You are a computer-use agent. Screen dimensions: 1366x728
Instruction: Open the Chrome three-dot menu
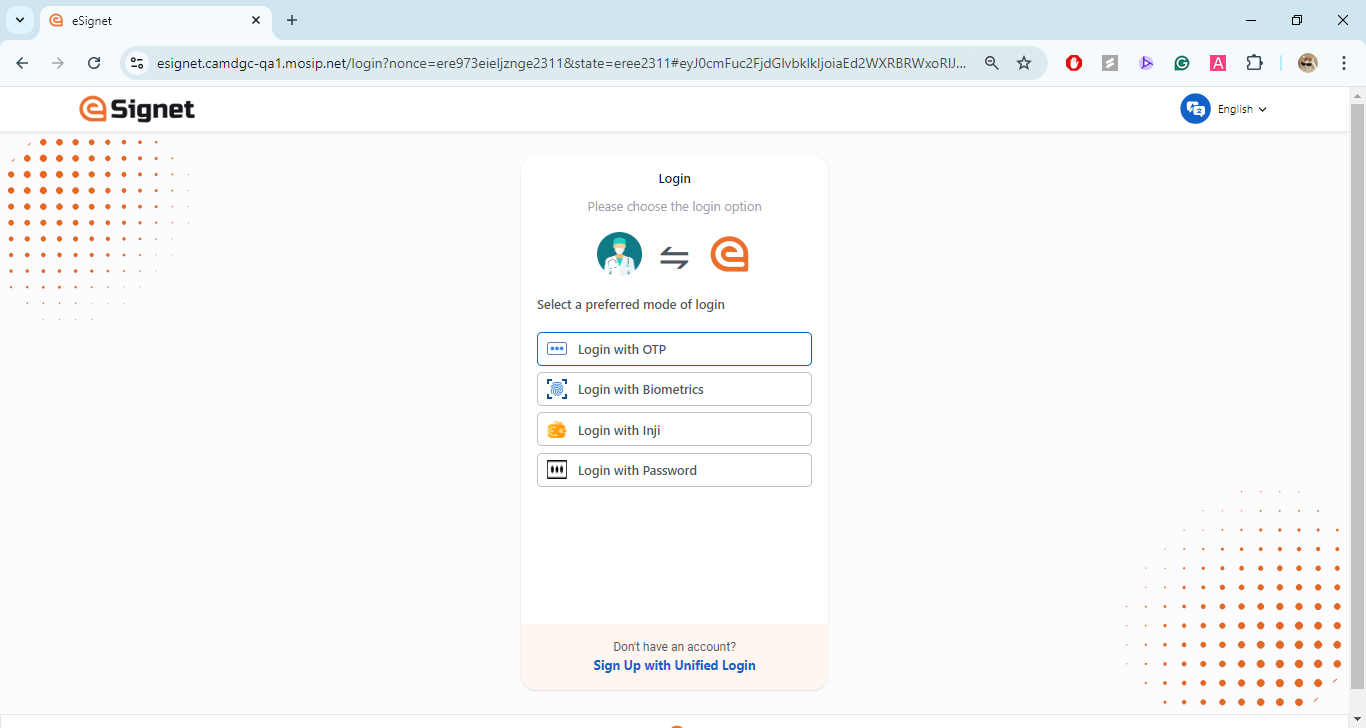pos(1343,63)
